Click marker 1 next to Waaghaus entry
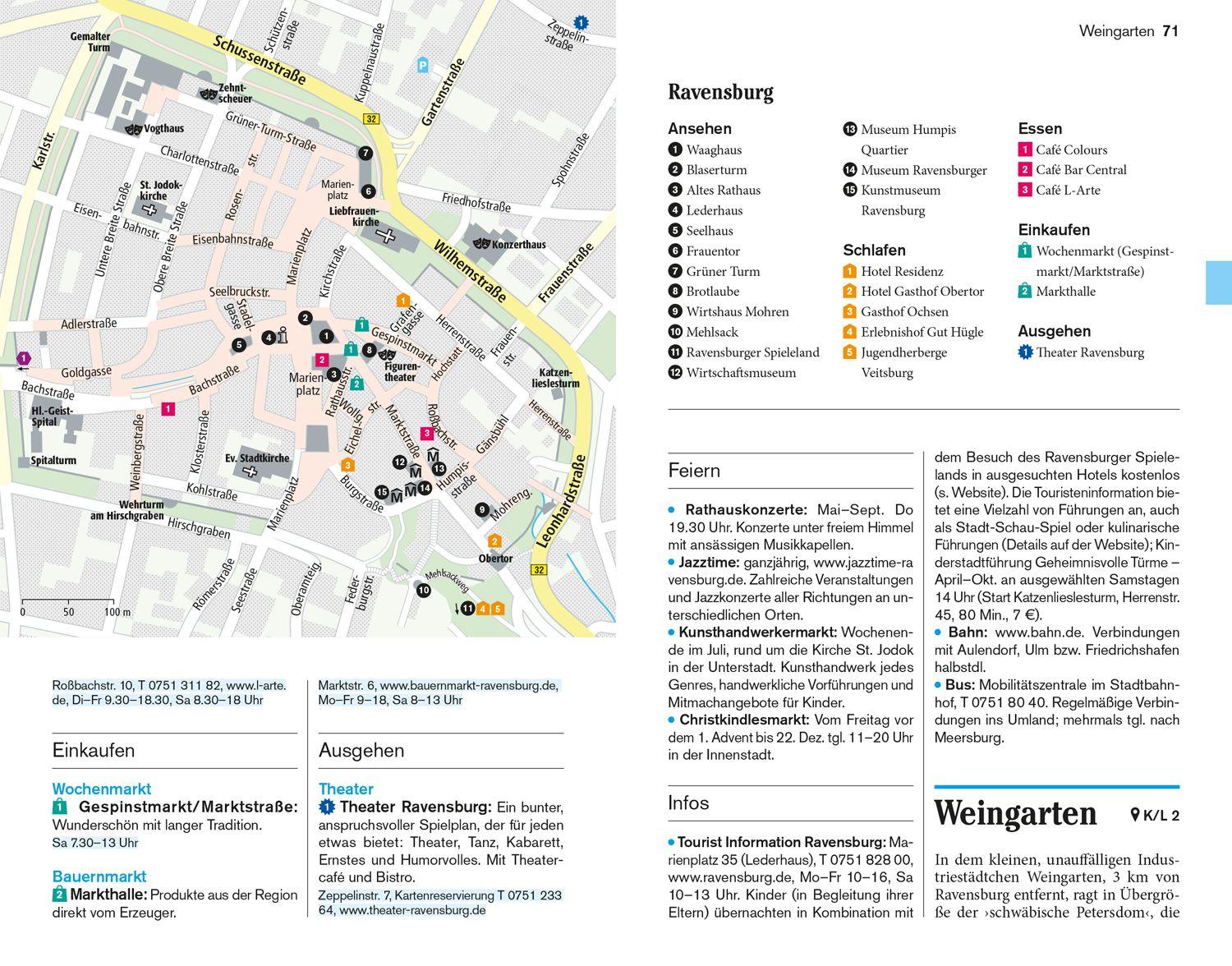1232x966 pixels. pyautogui.click(x=675, y=150)
